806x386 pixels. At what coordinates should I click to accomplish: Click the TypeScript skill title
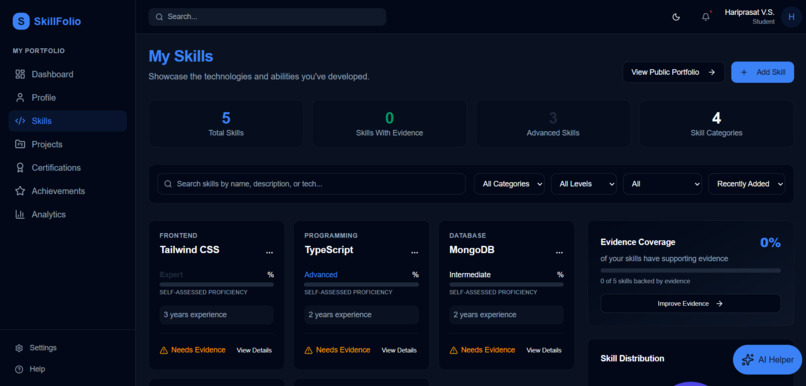point(329,250)
